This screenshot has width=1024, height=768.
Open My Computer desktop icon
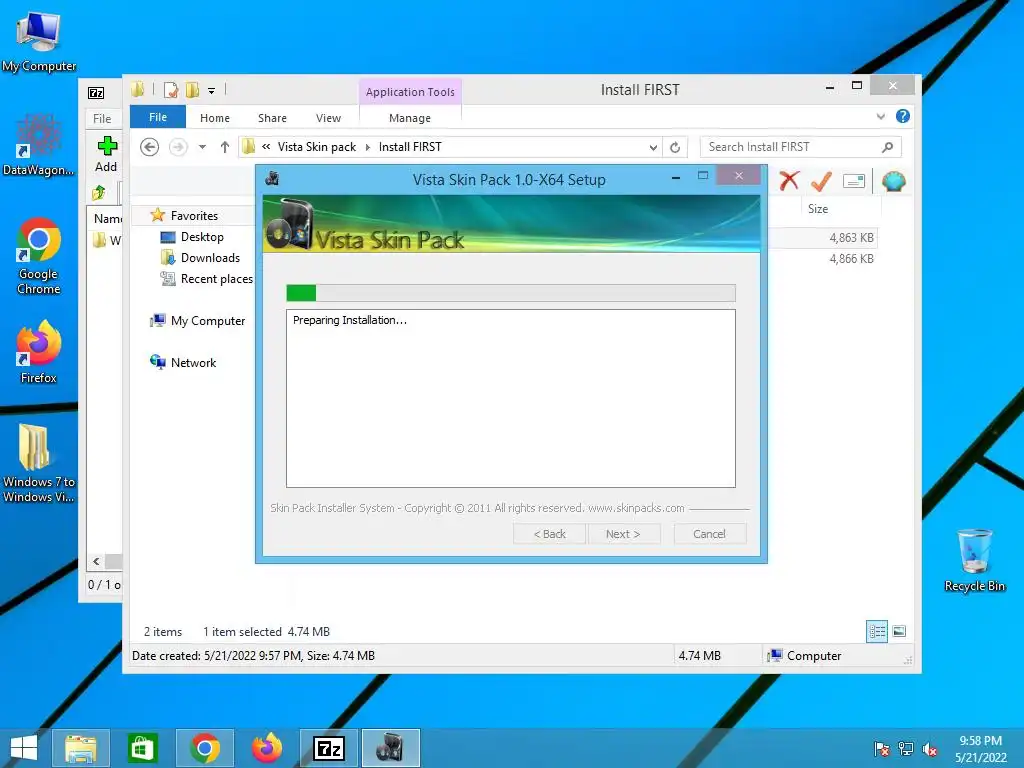[39, 42]
